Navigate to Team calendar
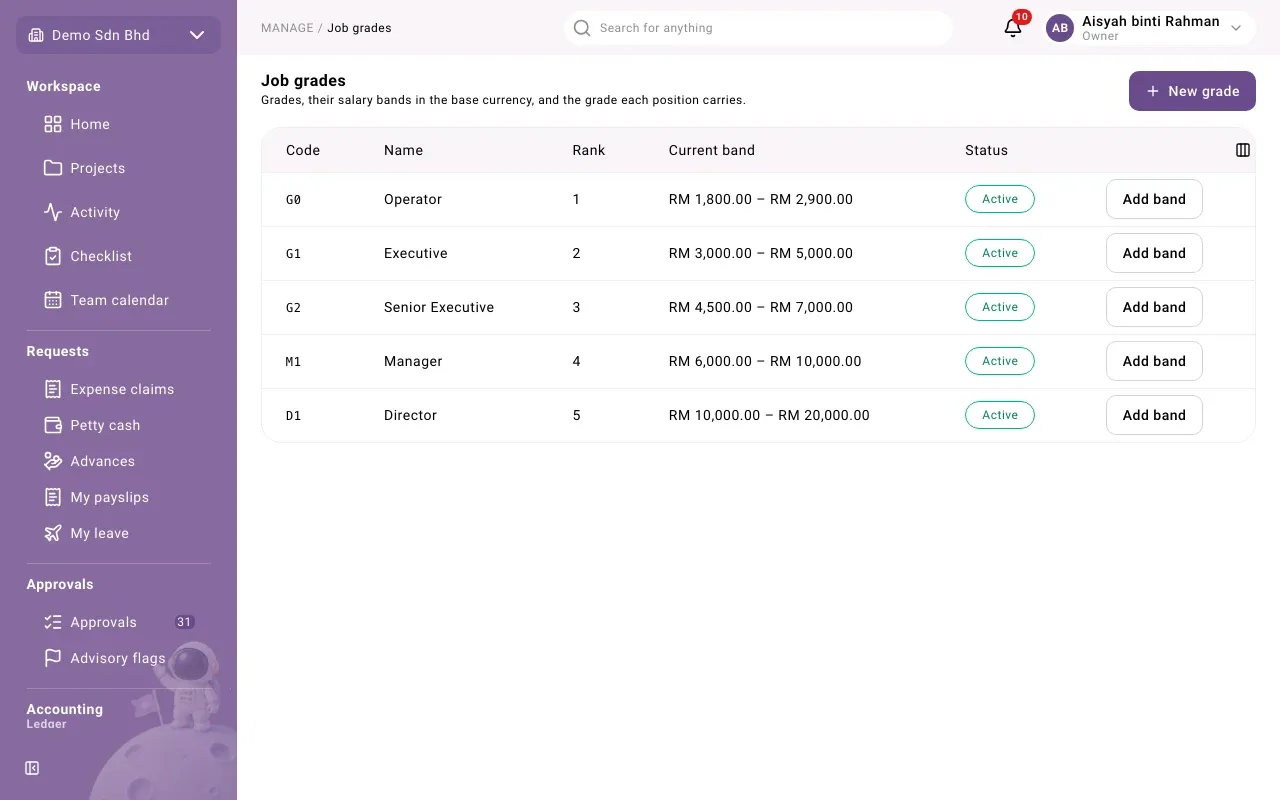Image resolution: width=1280 pixels, height=800 pixels. click(x=119, y=300)
